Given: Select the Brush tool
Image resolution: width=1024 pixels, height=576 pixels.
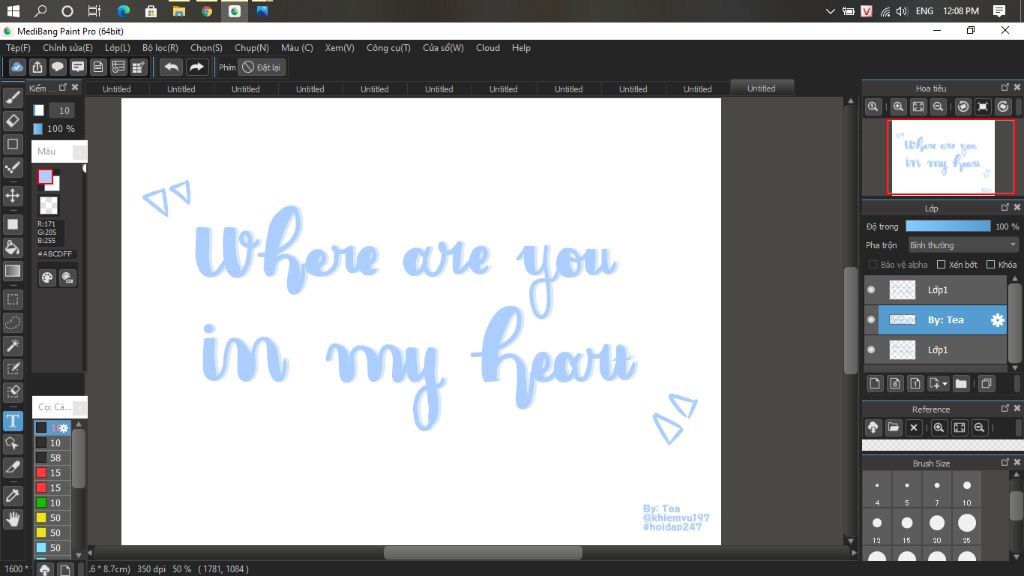Looking at the screenshot, I should (x=12, y=98).
